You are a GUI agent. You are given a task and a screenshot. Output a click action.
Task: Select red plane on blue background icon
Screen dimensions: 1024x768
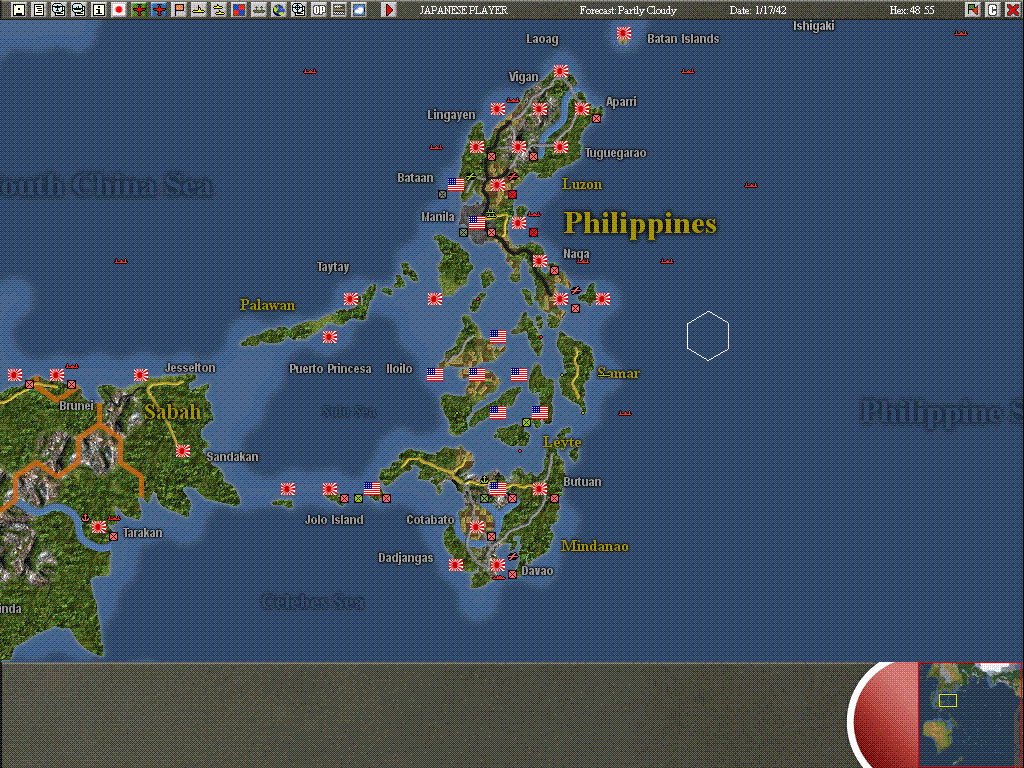(159, 10)
